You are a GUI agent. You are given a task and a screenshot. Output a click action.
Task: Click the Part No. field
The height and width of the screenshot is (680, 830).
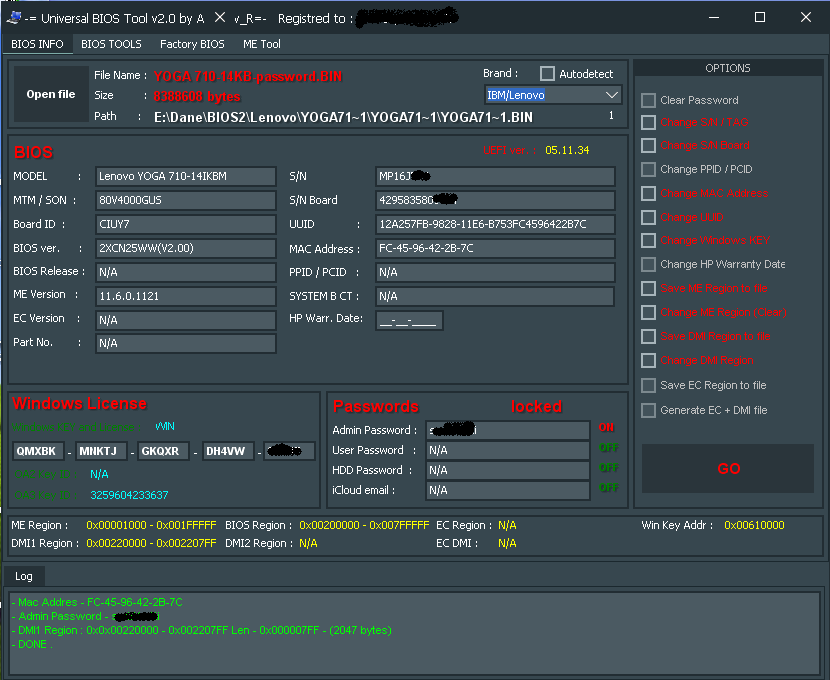(186, 343)
